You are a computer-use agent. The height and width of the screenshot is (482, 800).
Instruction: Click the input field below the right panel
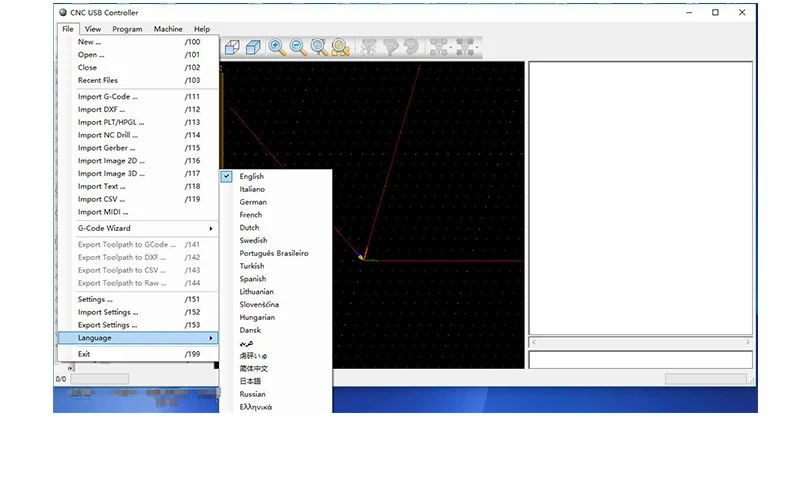point(640,360)
